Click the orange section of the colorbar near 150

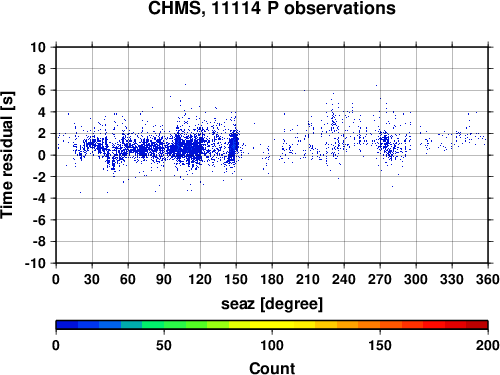380,325
